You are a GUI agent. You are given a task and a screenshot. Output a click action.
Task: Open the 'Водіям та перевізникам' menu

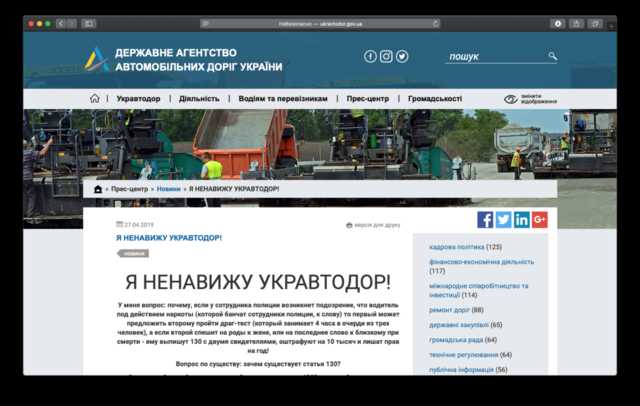282,99
